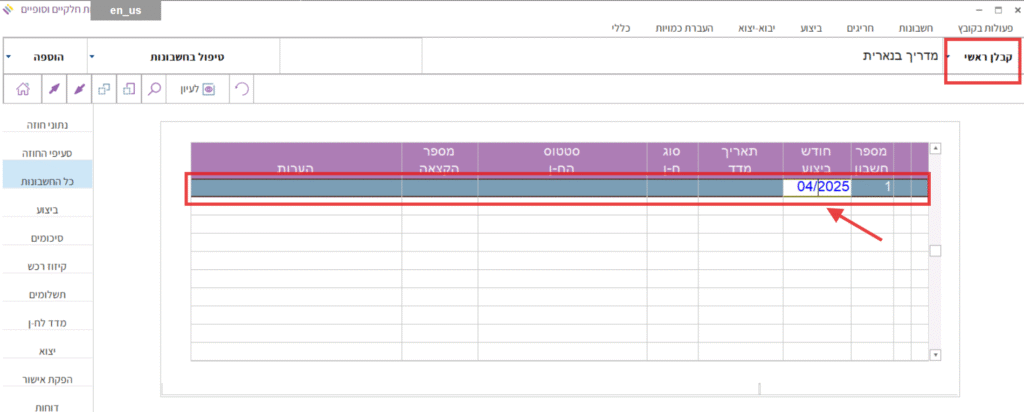
Task: Click the Home icon in the toolbar
Action: [x=22, y=89]
